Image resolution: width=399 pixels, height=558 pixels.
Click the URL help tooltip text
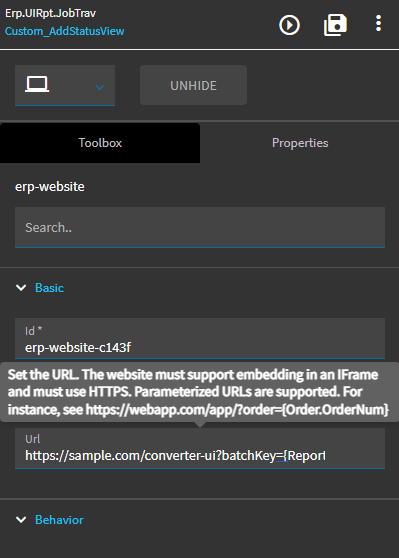199,392
